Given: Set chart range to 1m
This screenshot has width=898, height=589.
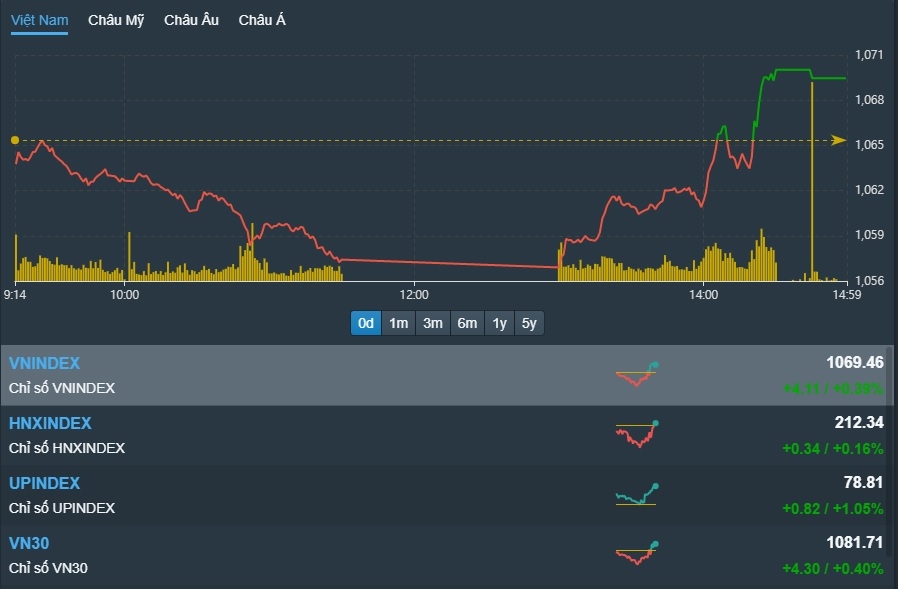Looking at the screenshot, I should click(399, 323).
